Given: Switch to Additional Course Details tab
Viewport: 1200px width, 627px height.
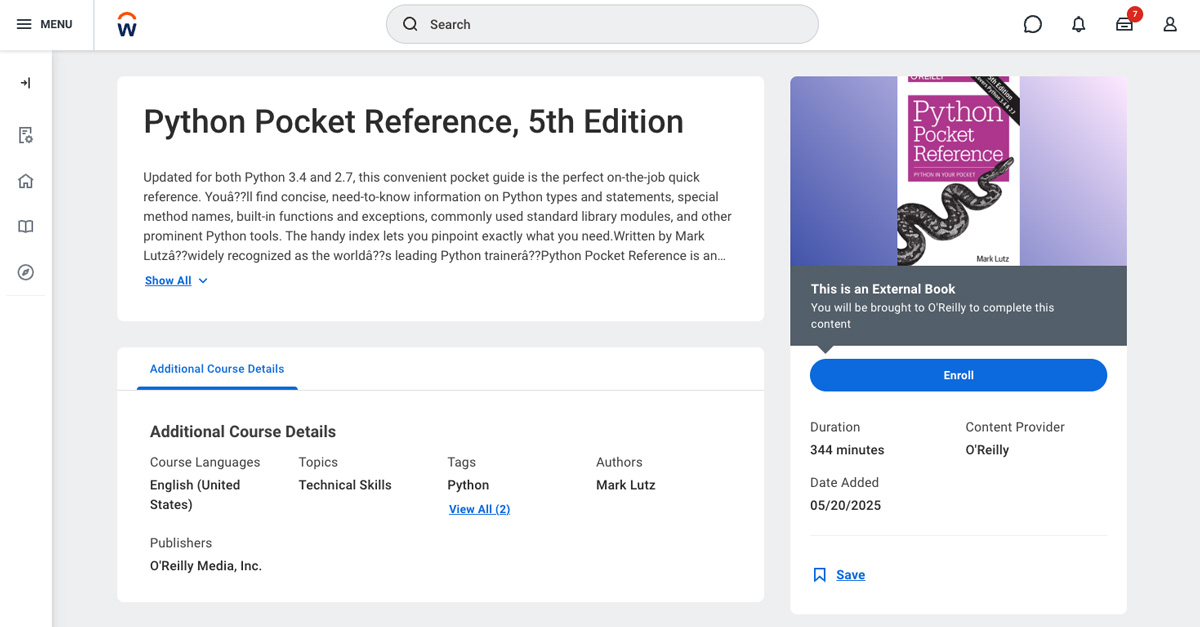Looking at the screenshot, I should click(x=217, y=369).
